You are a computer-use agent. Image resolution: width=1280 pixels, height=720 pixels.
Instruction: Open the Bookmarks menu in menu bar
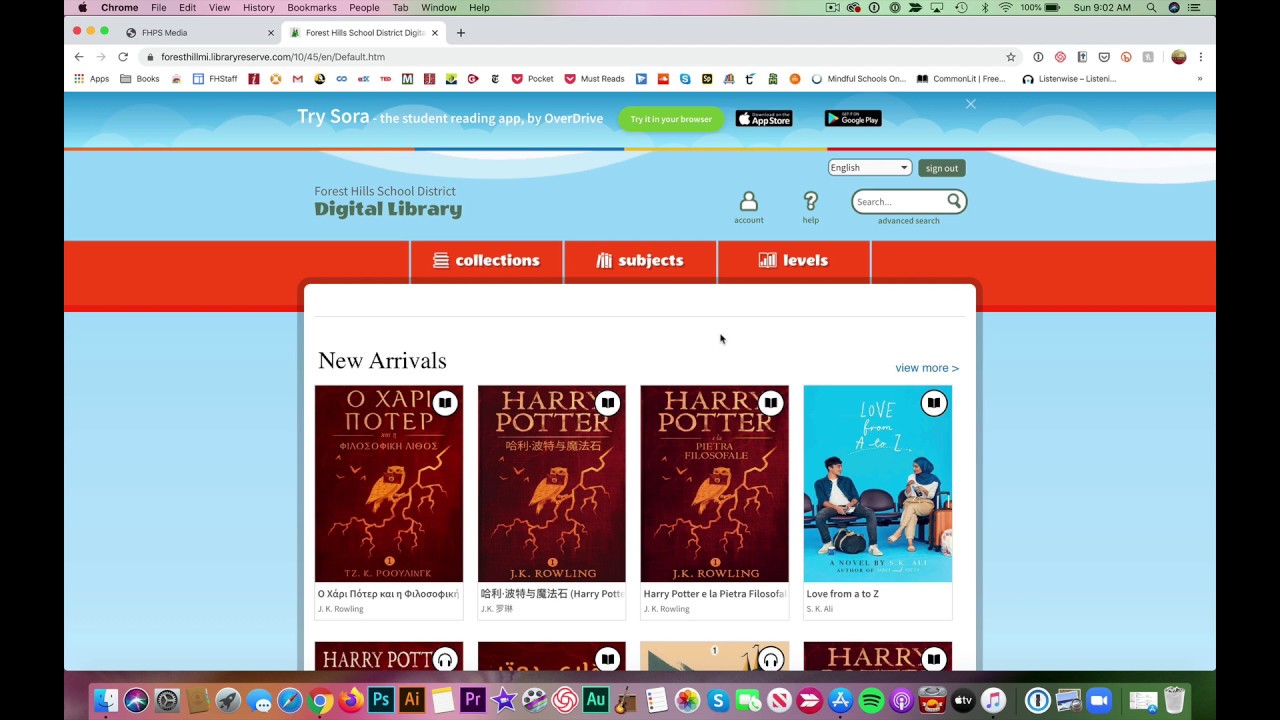point(312,8)
